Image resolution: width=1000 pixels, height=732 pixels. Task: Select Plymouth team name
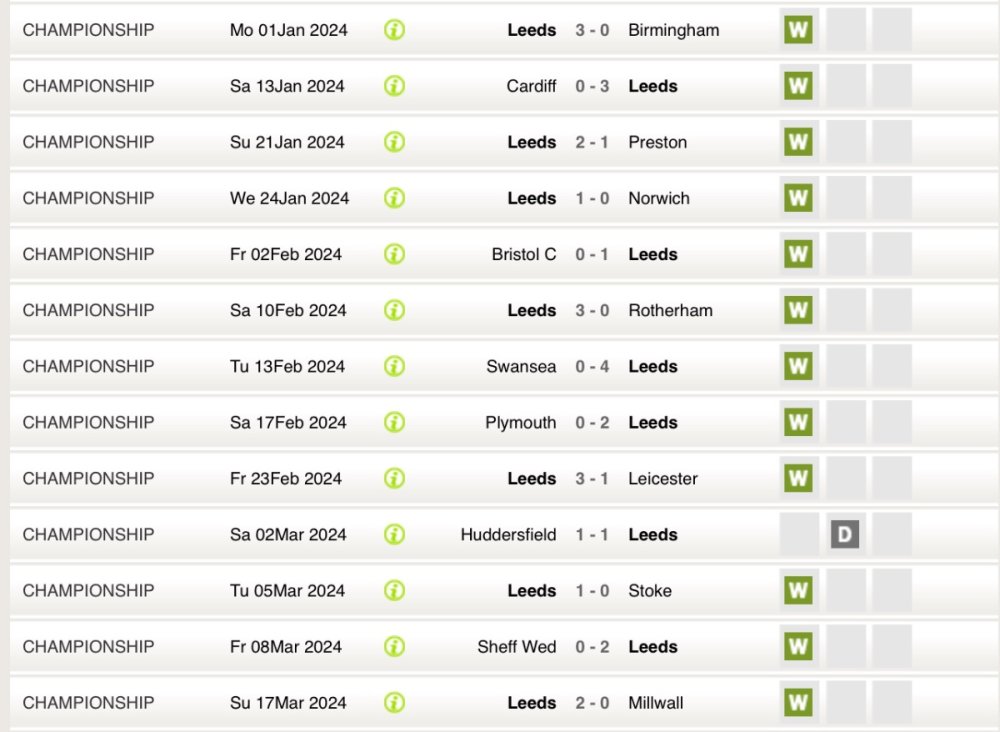pos(520,422)
